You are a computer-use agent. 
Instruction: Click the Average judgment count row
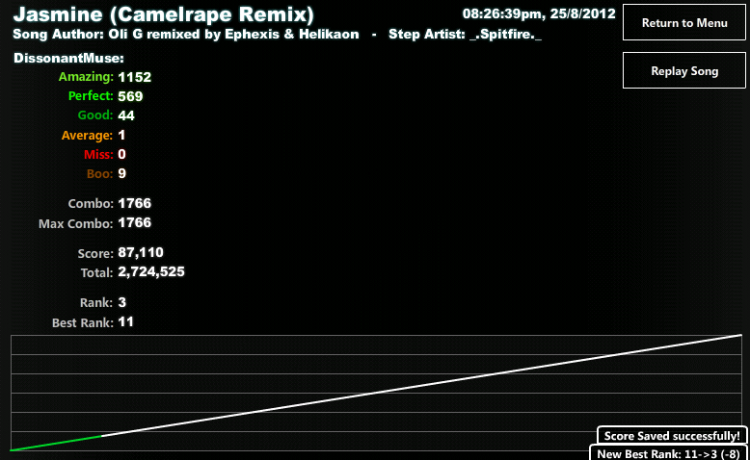coord(92,135)
